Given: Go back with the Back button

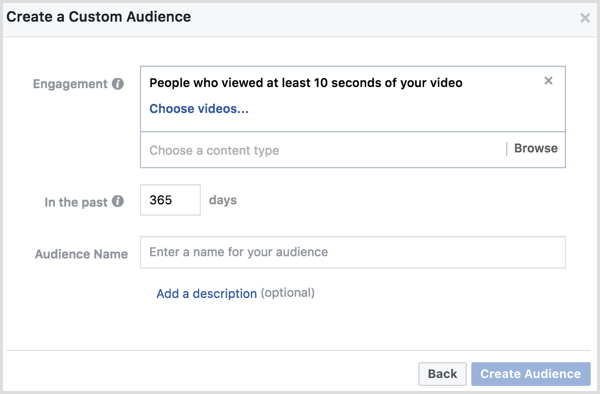Looking at the screenshot, I should 442,374.
